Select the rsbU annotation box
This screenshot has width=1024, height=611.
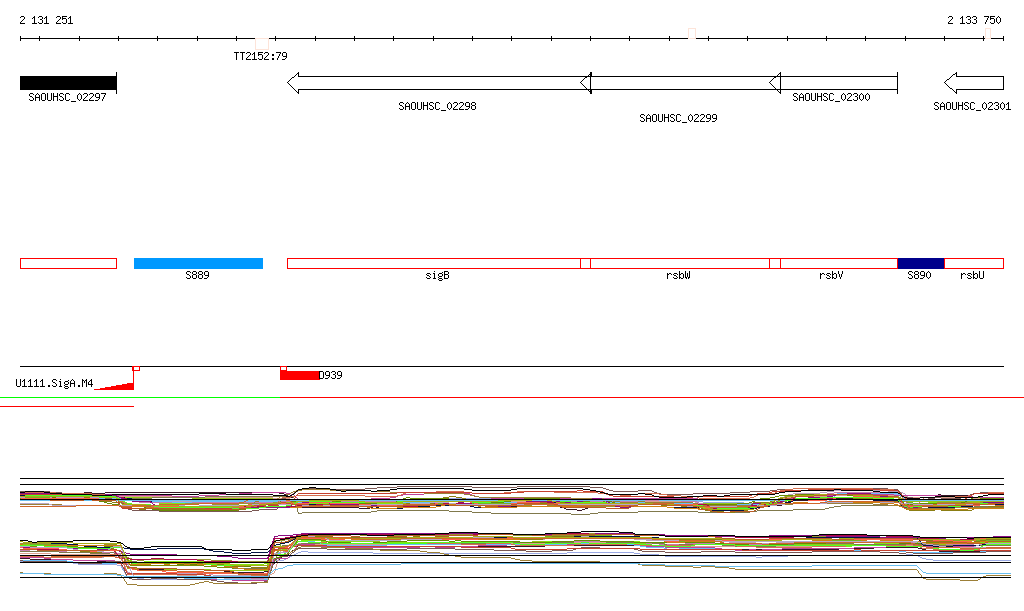click(974, 263)
